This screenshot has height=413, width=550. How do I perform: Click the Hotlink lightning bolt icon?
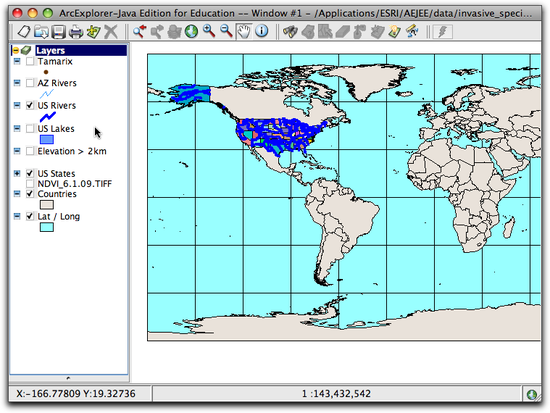443,32
